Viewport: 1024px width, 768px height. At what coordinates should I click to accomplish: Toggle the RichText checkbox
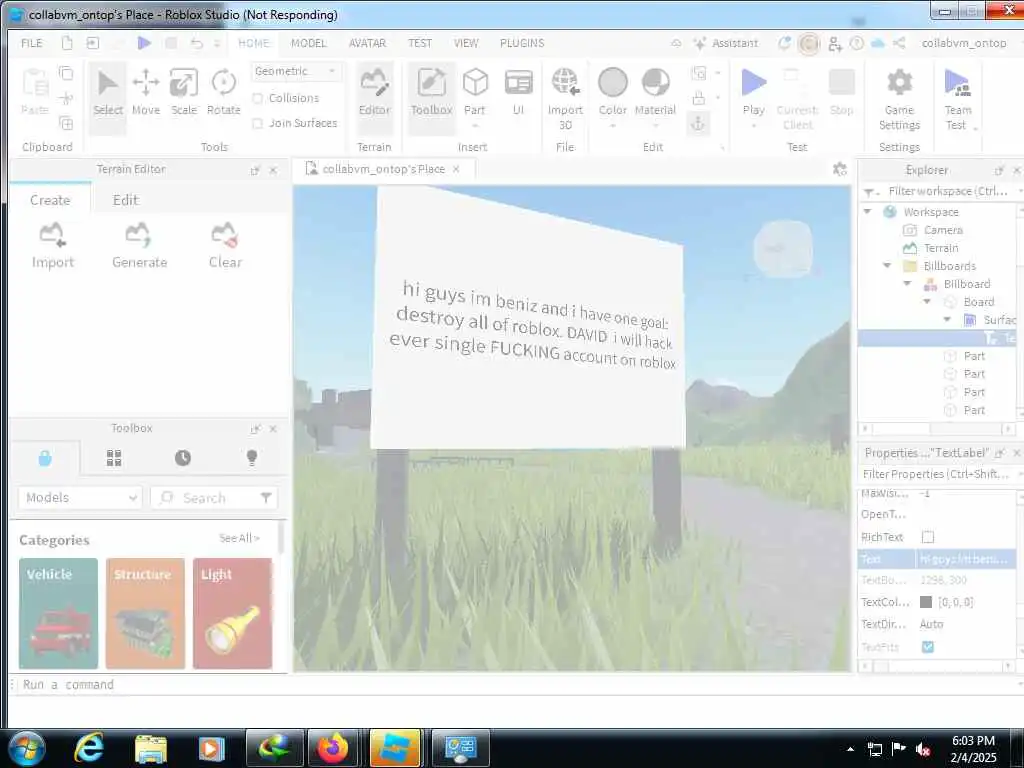tap(927, 537)
